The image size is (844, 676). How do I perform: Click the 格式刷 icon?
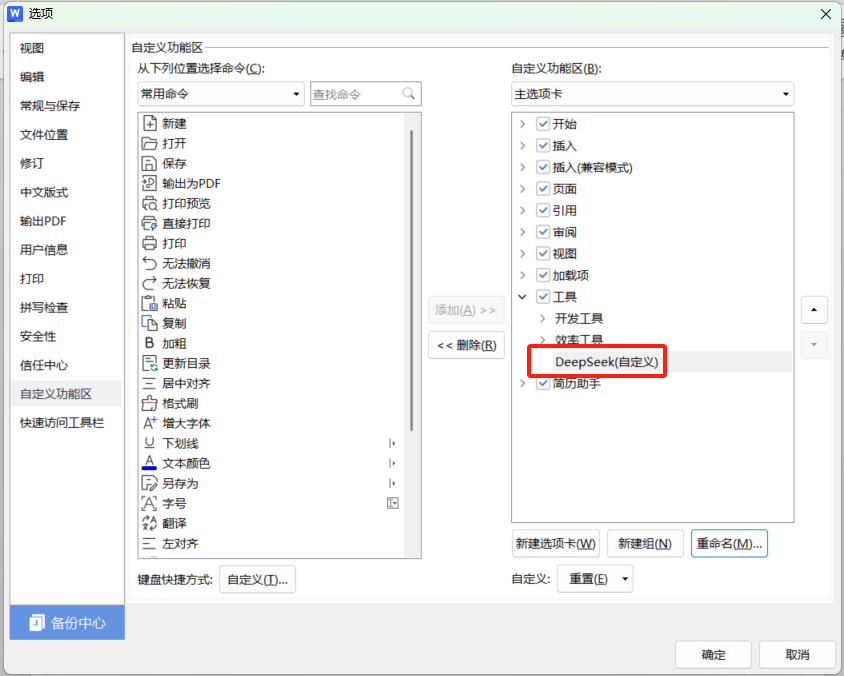tap(149, 403)
